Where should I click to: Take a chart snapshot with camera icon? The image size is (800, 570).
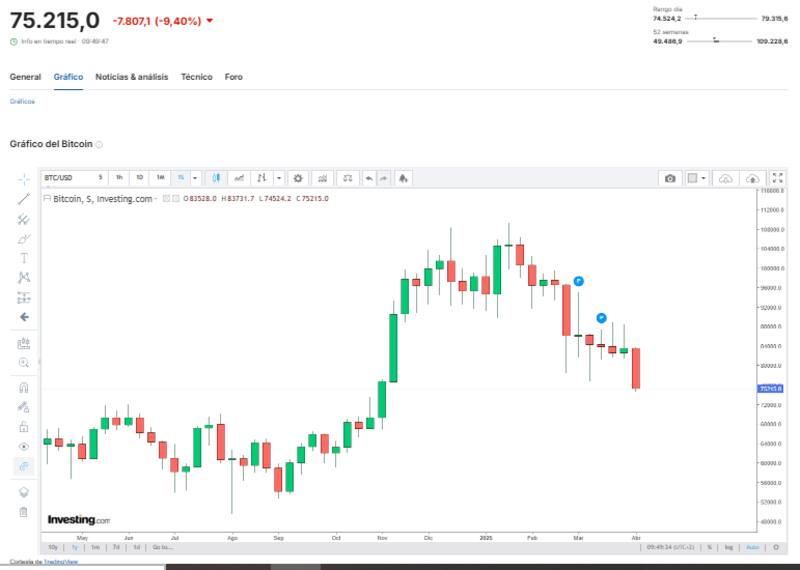[670, 178]
